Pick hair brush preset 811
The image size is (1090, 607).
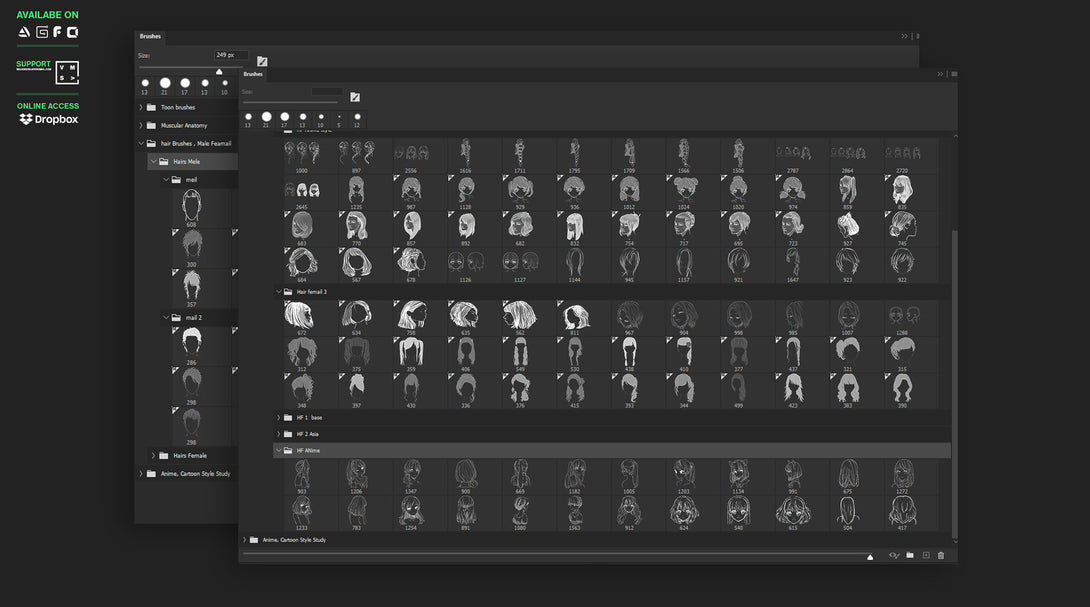(575, 318)
